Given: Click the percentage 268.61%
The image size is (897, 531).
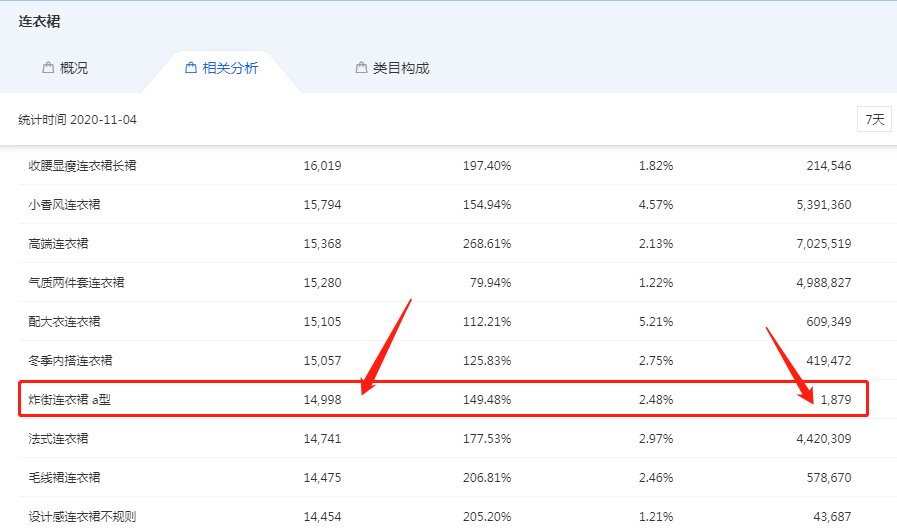Looking at the screenshot, I should pos(487,244).
